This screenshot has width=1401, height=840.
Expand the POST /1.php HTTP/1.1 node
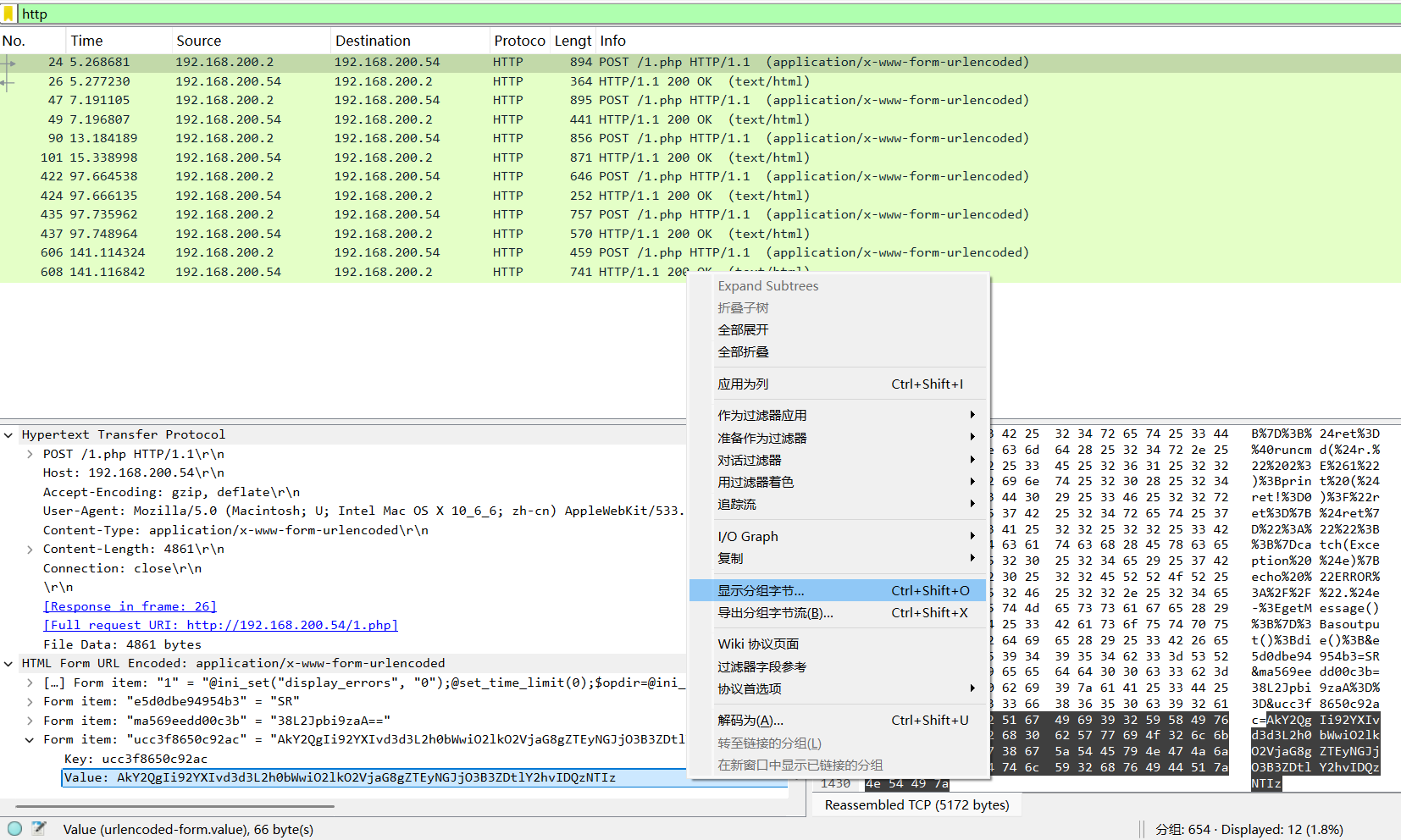(x=30, y=454)
